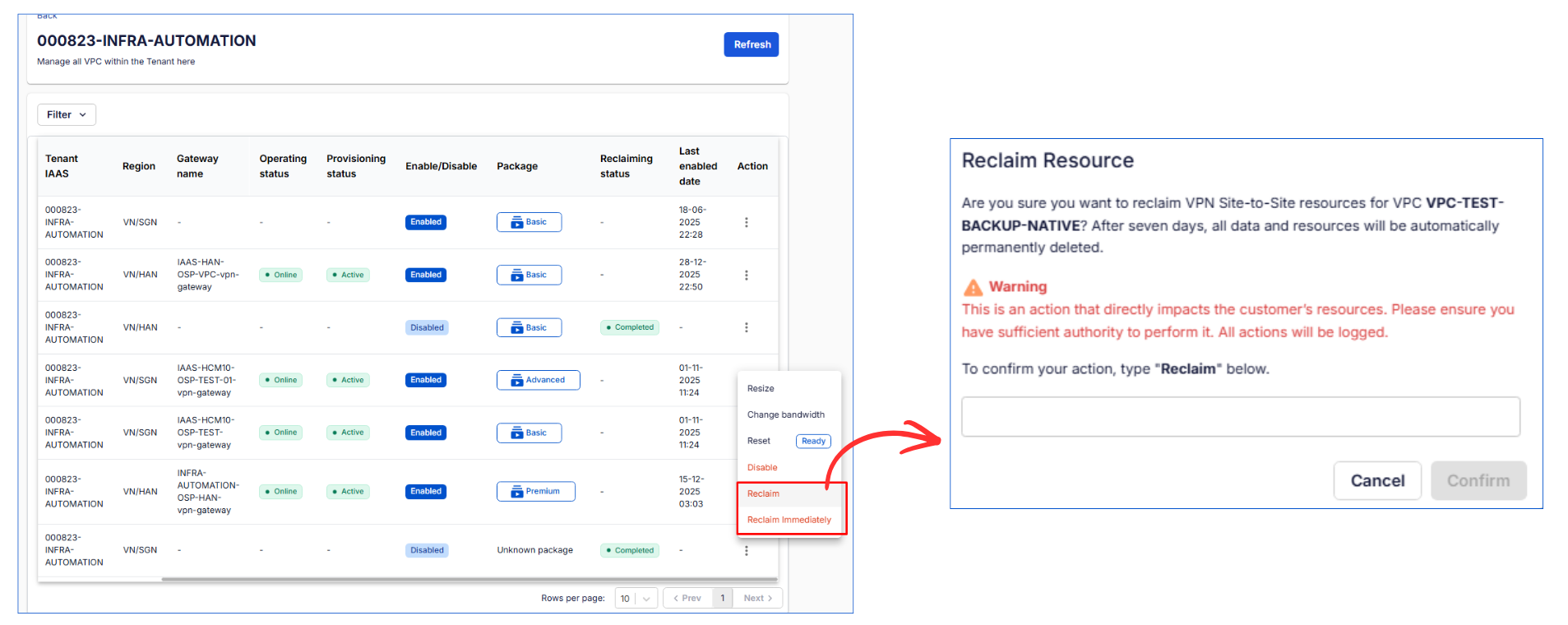
Task: Open the rows per page dropdown
Action: pos(636,599)
